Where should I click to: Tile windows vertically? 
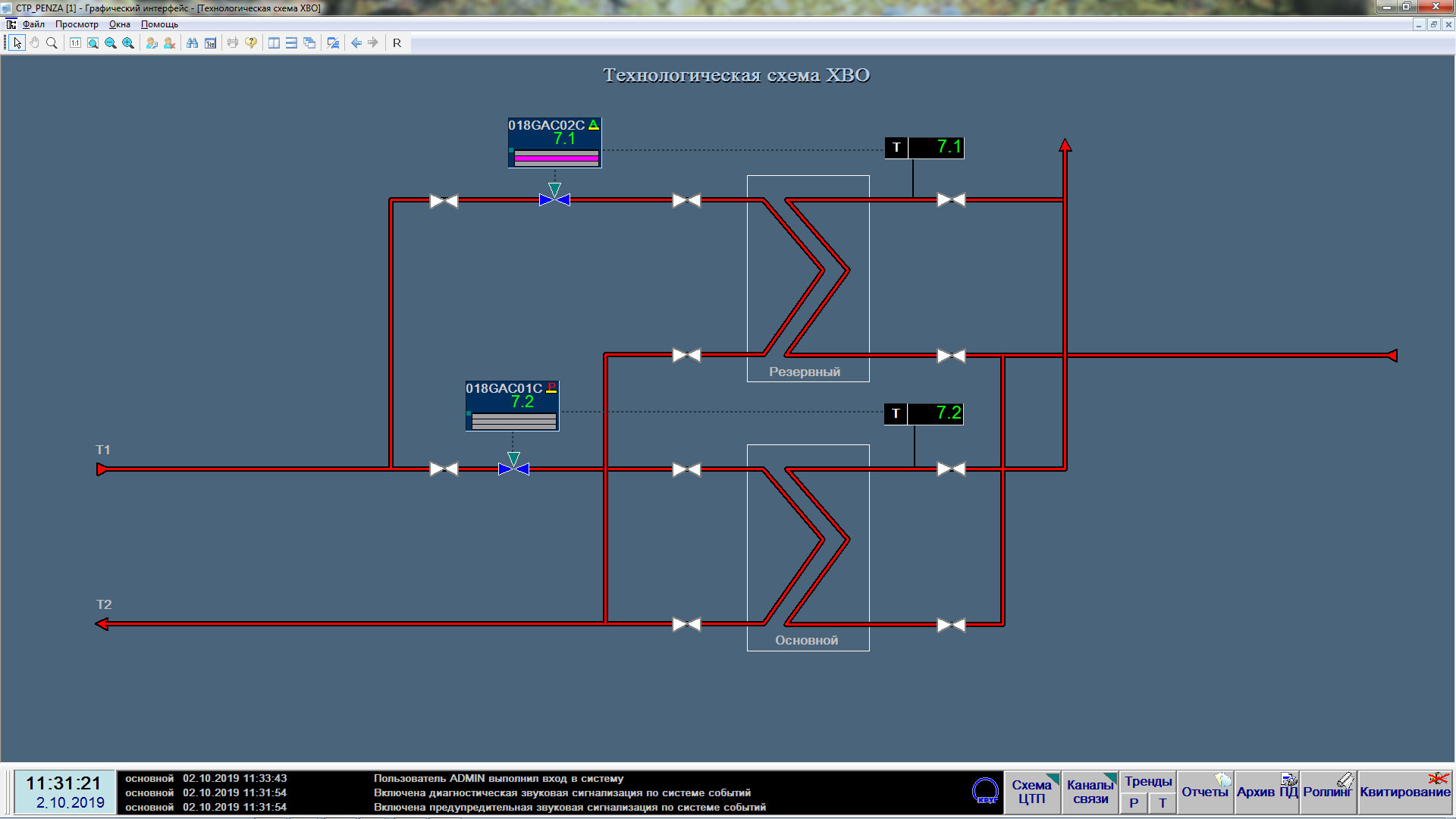(x=274, y=43)
